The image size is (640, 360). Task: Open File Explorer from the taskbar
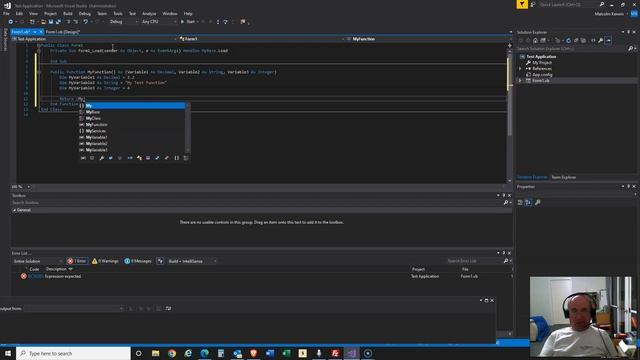(156, 353)
